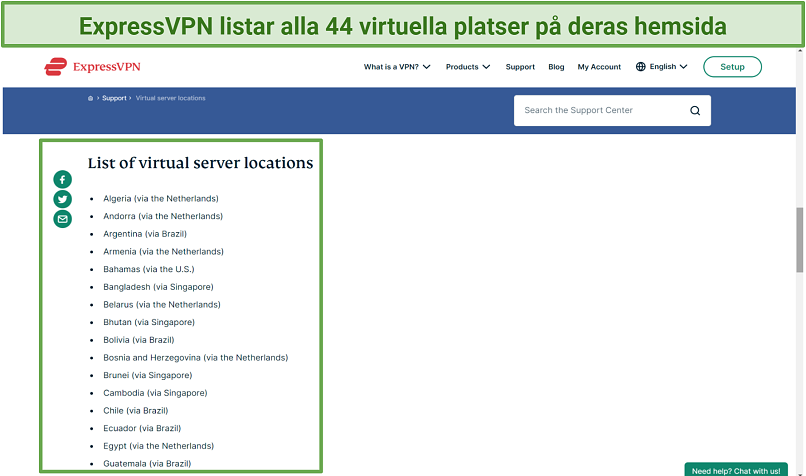This screenshot has height=476, width=806.
Task: Share page via email icon
Action: [63, 219]
